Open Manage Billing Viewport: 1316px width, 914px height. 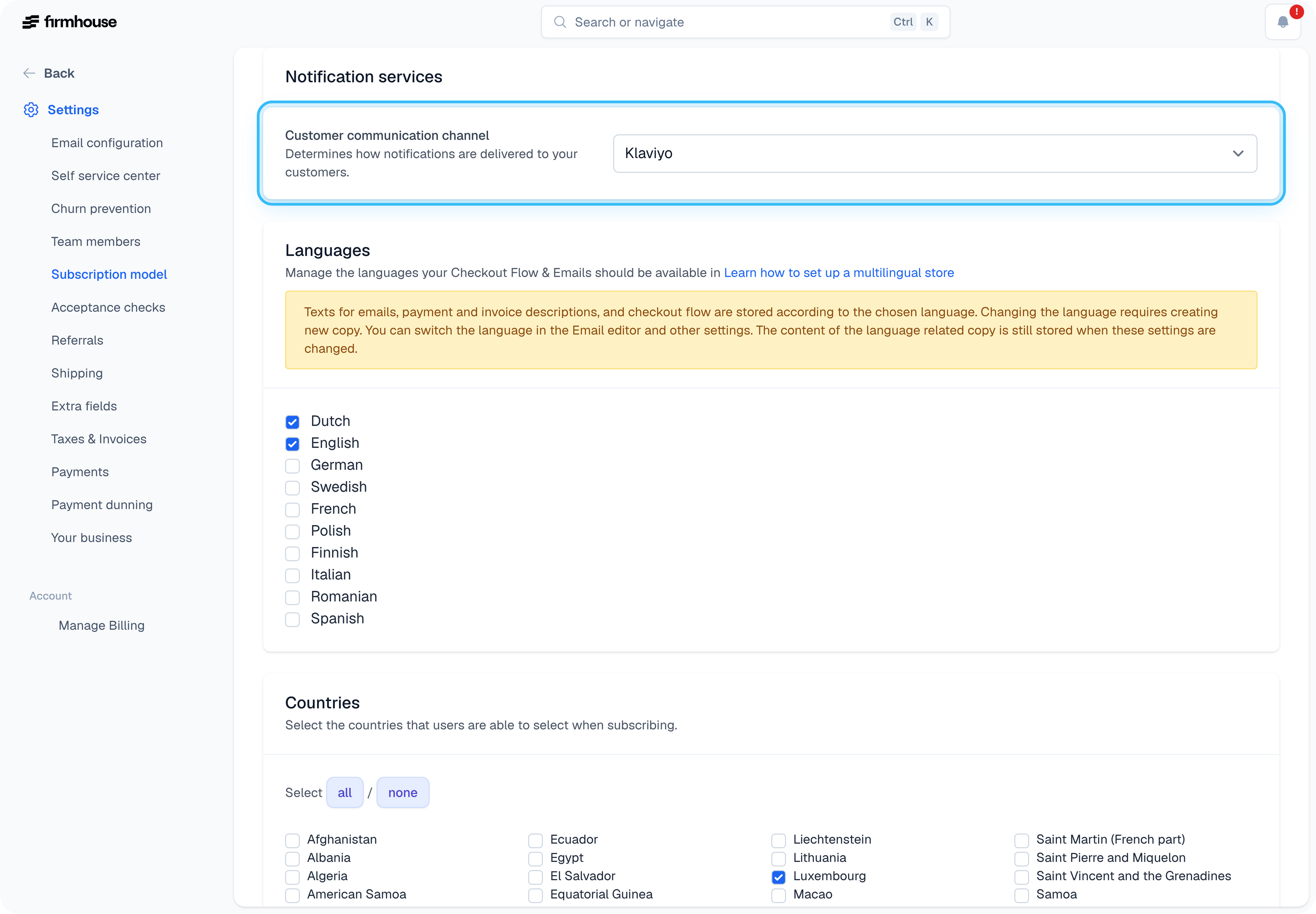coord(101,625)
